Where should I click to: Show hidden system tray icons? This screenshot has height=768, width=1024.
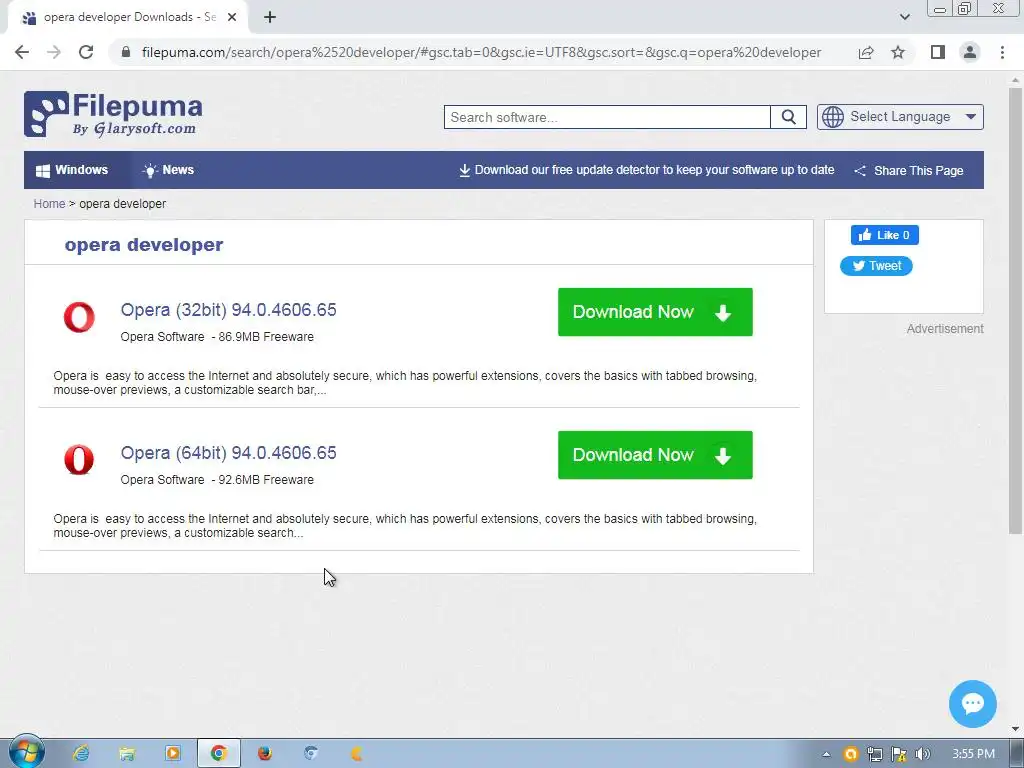[x=826, y=754]
